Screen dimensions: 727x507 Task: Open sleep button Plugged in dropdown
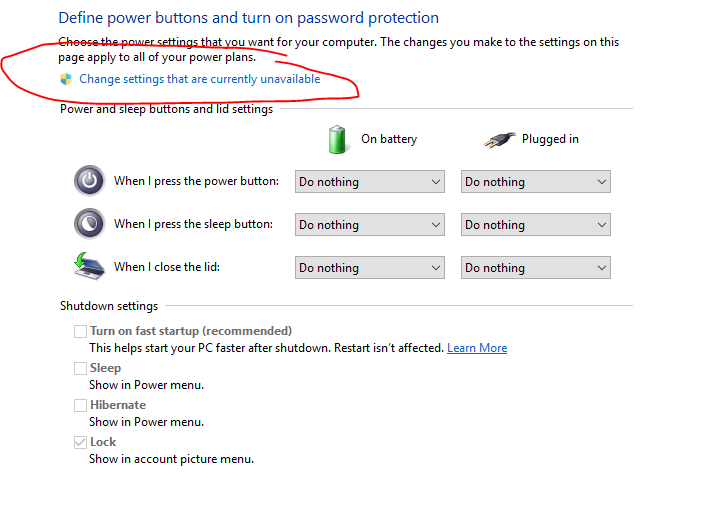point(536,225)
